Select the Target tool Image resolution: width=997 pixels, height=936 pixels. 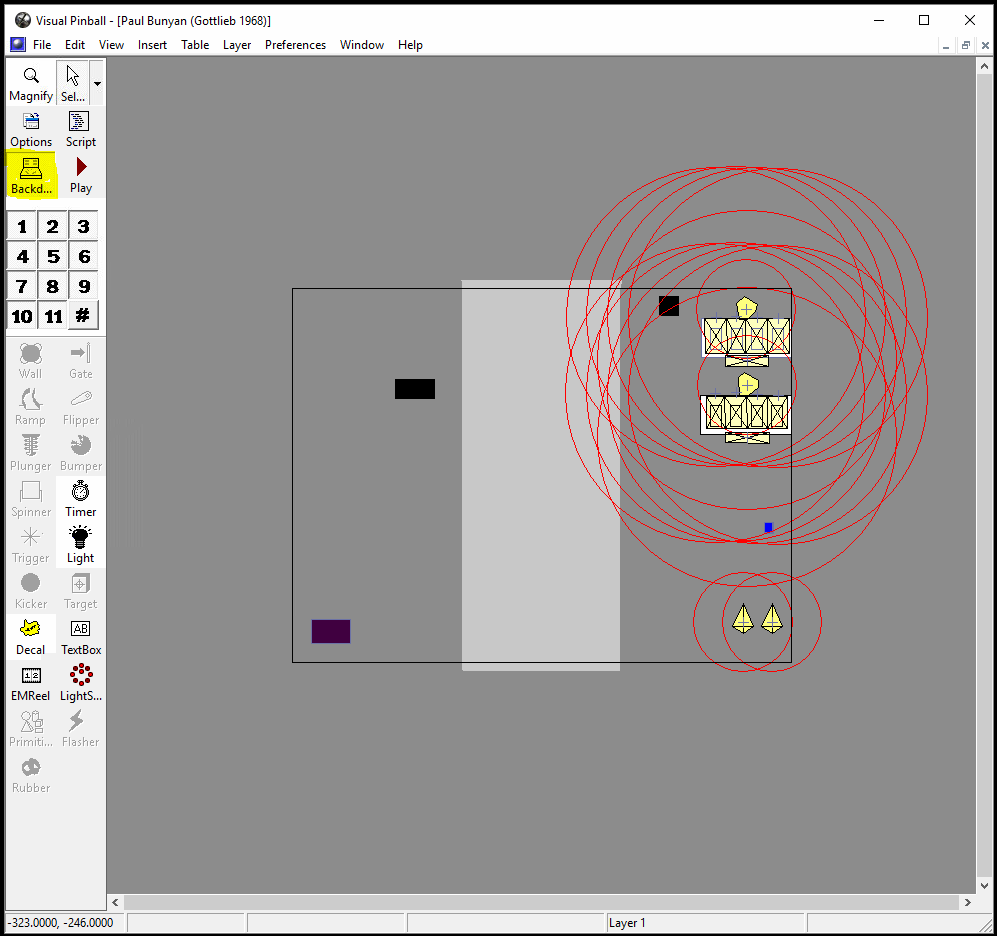pyautogui.click(x=80, y=591)
